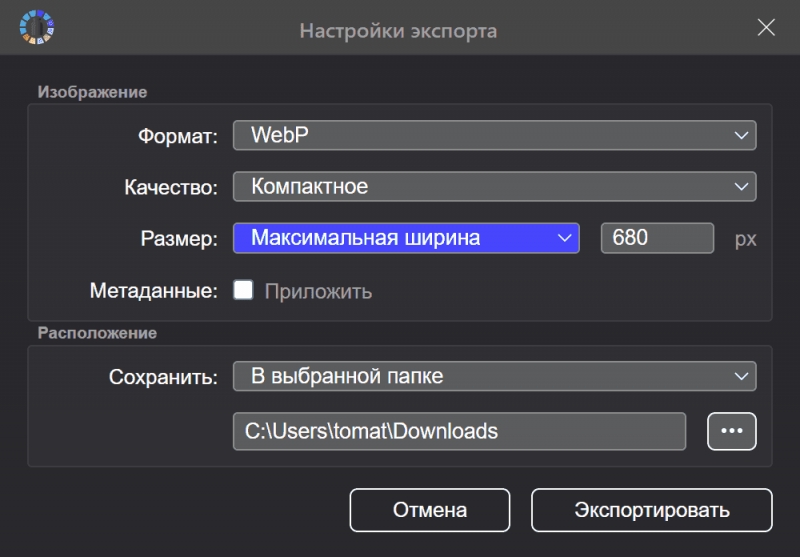Click the Расположение section header
800x557 pixels.
[x=97, y=333]
